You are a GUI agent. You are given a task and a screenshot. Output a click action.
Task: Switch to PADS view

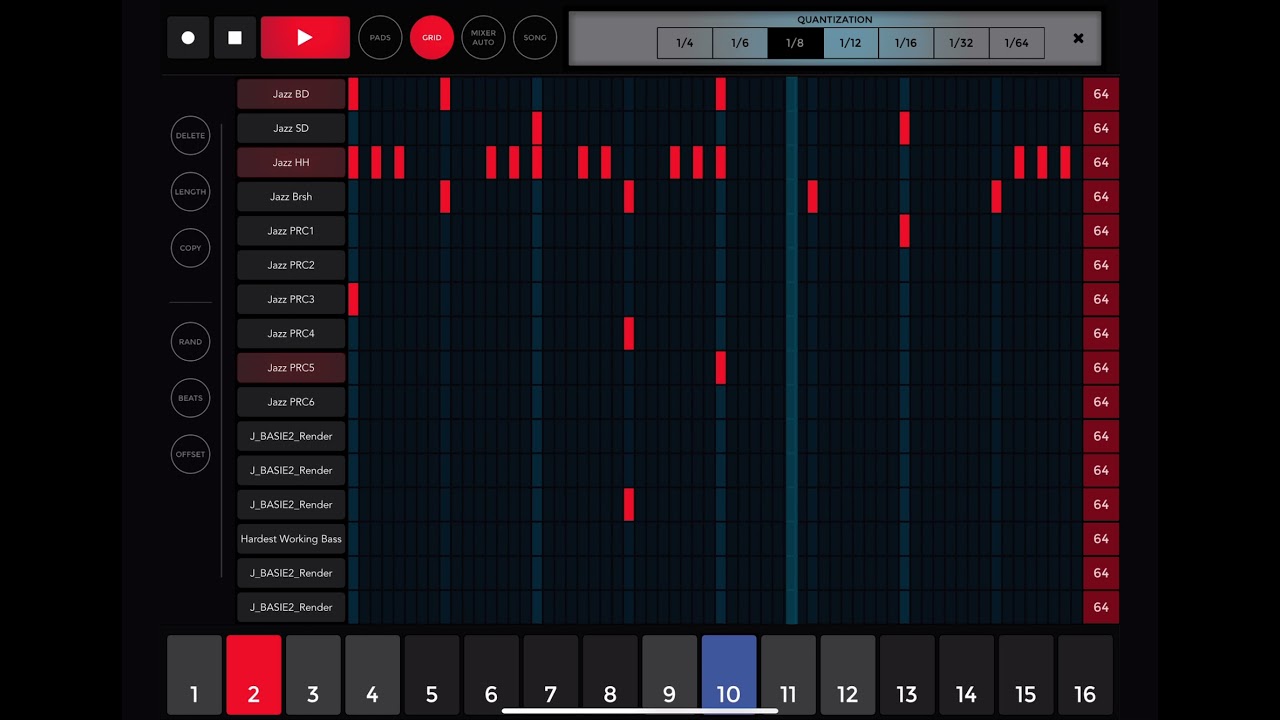[380, 38]
